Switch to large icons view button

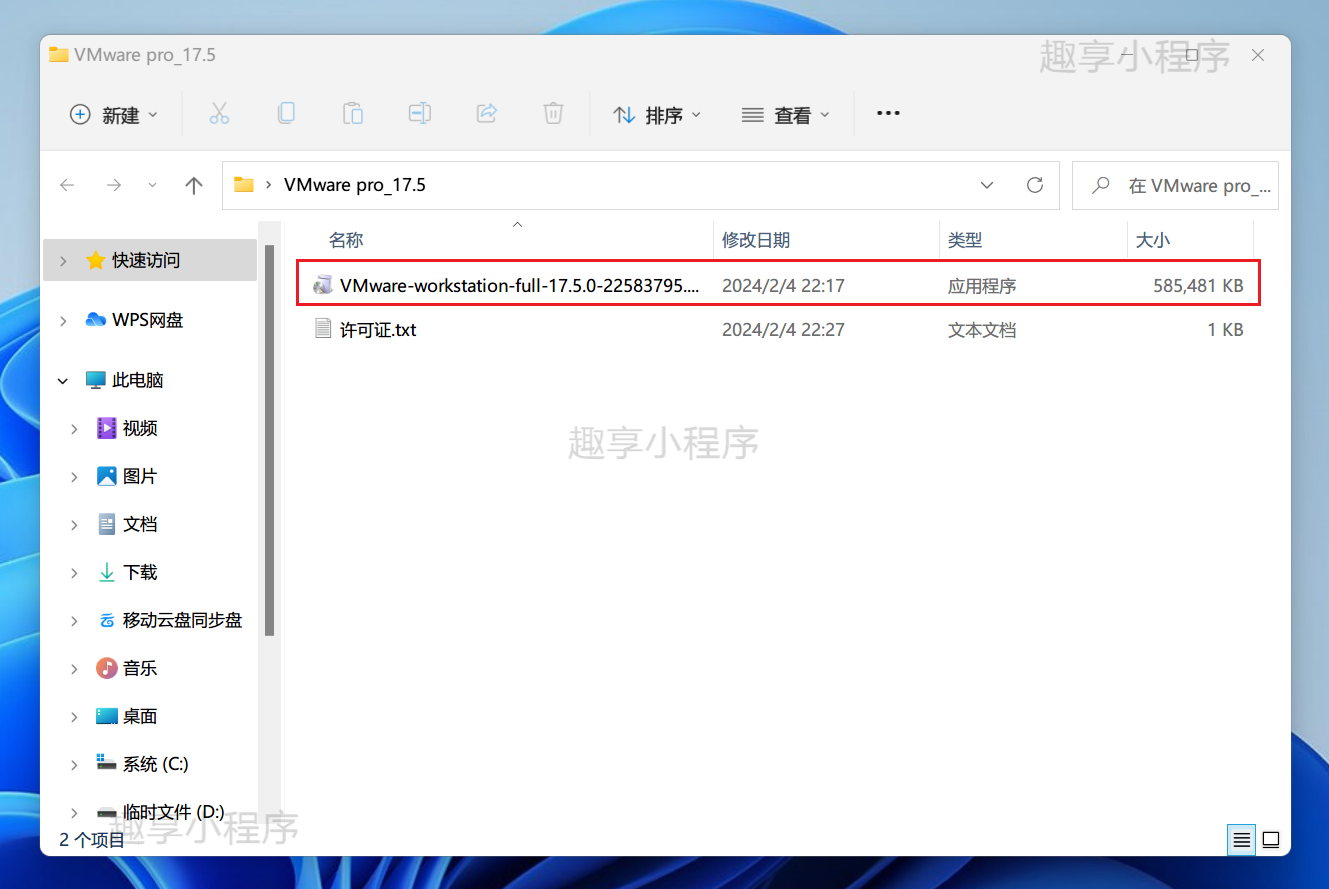click(x=1271, y=839)
